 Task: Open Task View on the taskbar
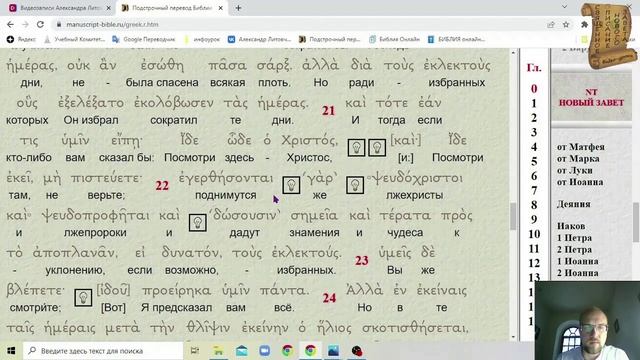point(195,351)
